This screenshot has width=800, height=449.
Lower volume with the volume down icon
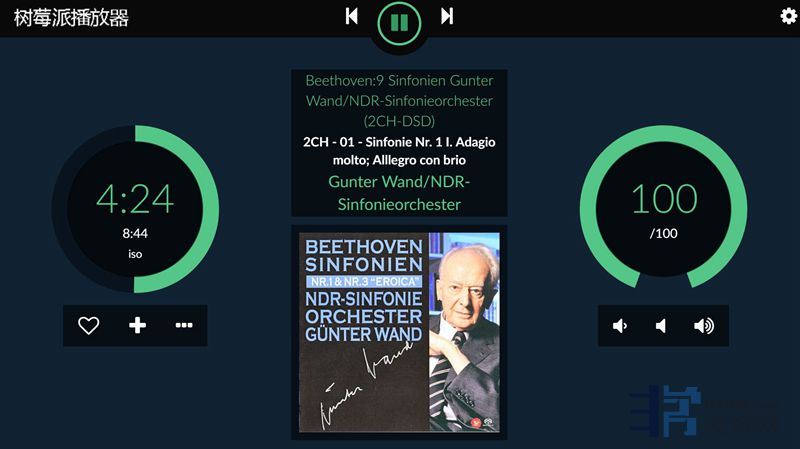[619, 326]
